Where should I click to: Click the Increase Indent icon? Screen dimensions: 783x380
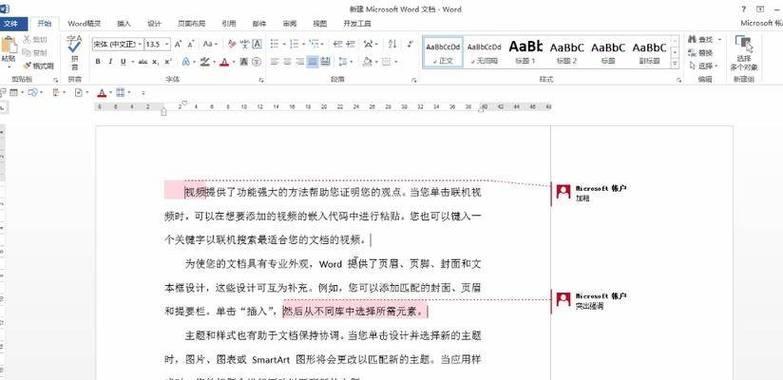click(x=351, y=44)
